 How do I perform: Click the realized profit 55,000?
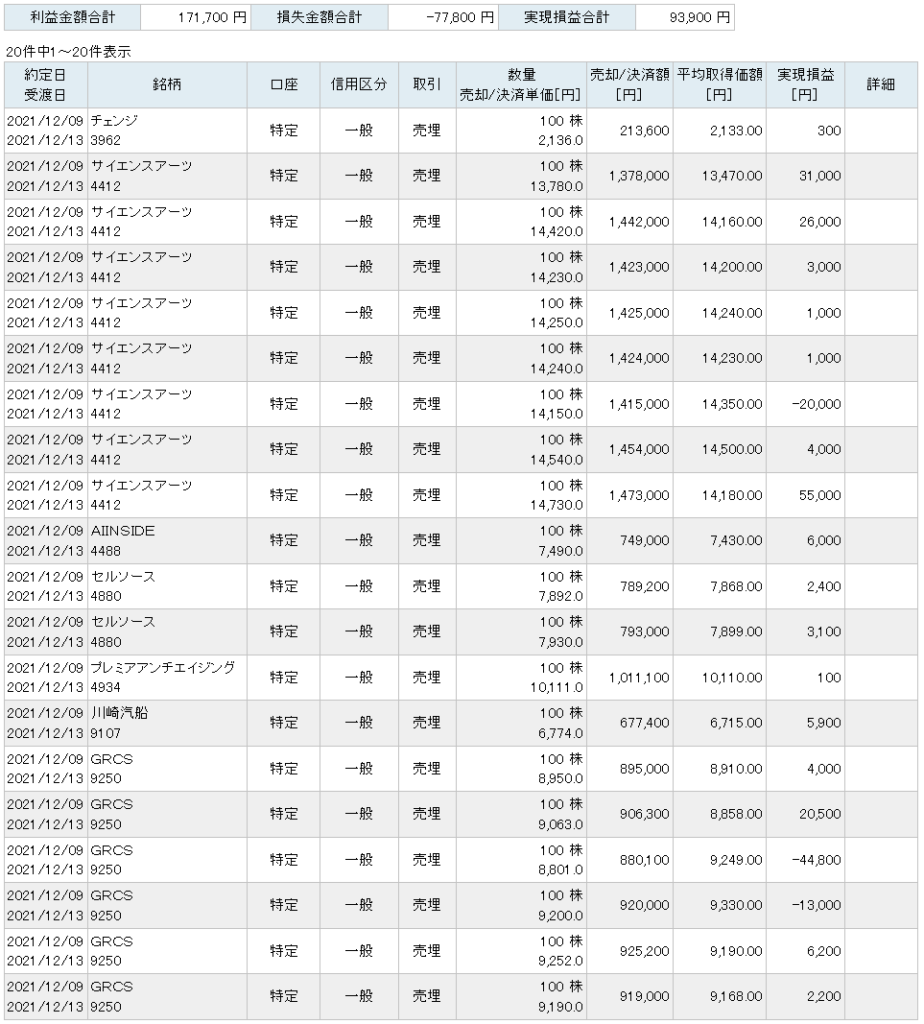(820, 495)
